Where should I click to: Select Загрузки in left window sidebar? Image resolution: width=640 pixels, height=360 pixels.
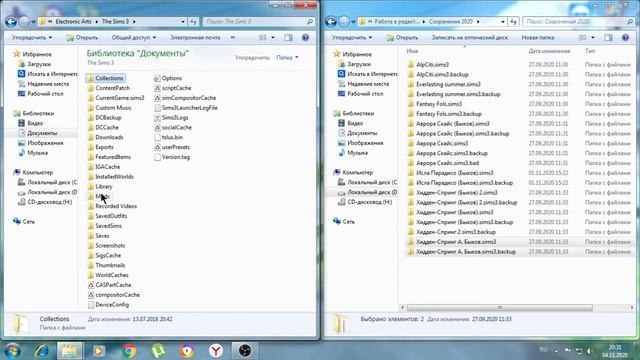point(35,64)
